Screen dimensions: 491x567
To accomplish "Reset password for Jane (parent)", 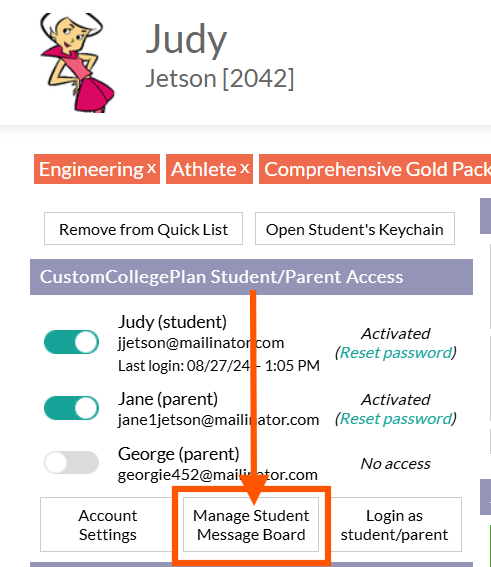I will pos(396,419).
